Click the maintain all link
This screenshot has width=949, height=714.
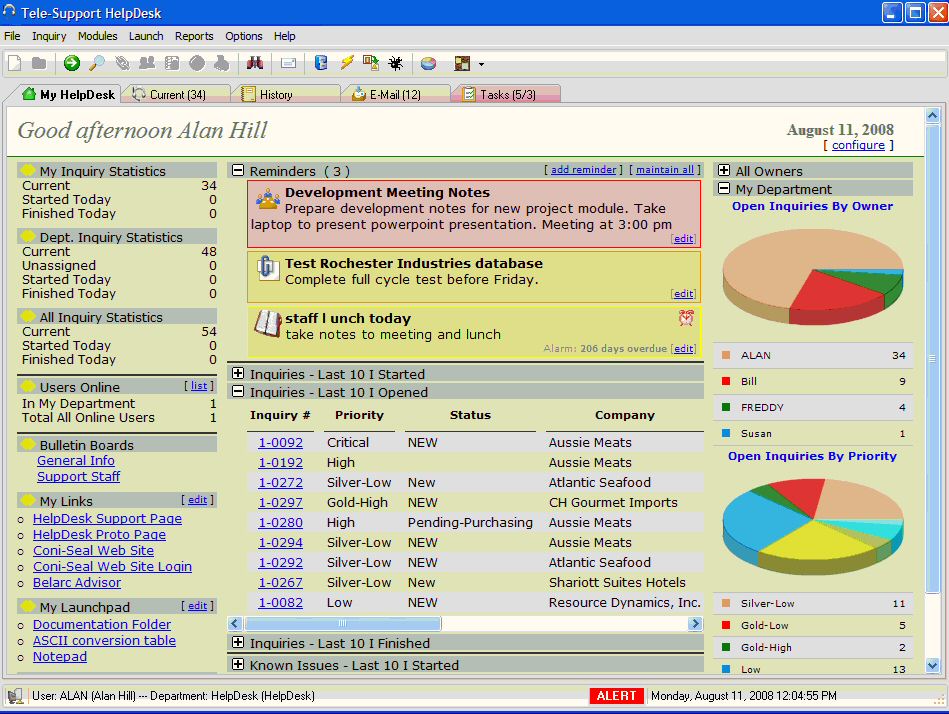coord(665,169)
